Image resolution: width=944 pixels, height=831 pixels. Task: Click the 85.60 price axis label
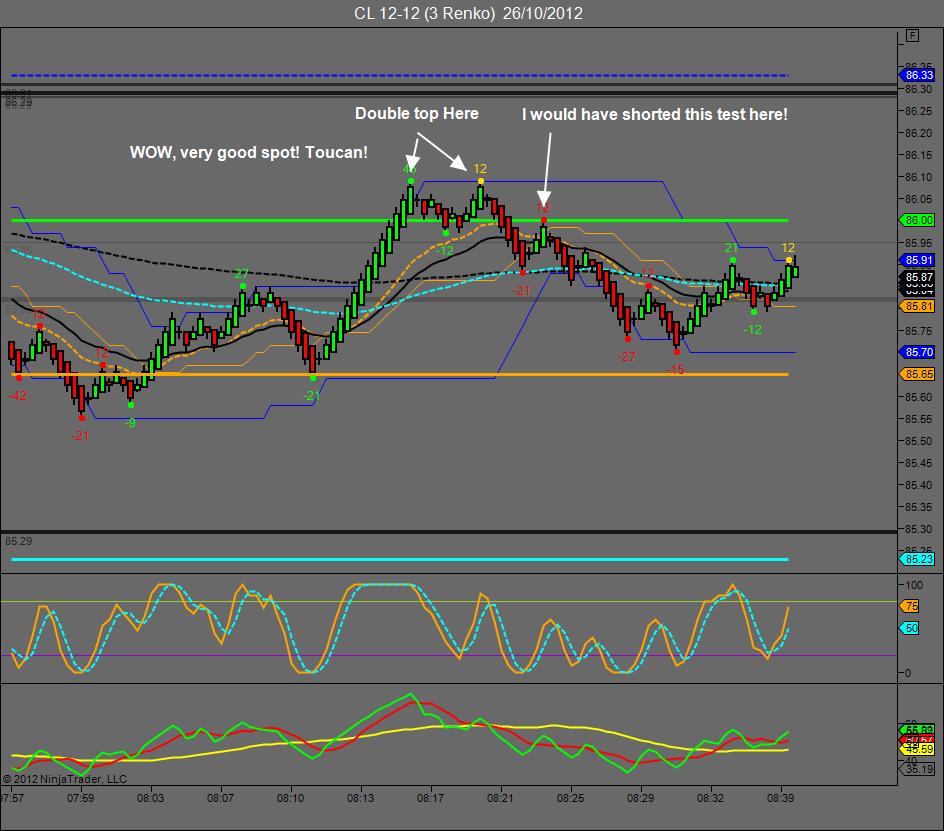pos(918,397)
